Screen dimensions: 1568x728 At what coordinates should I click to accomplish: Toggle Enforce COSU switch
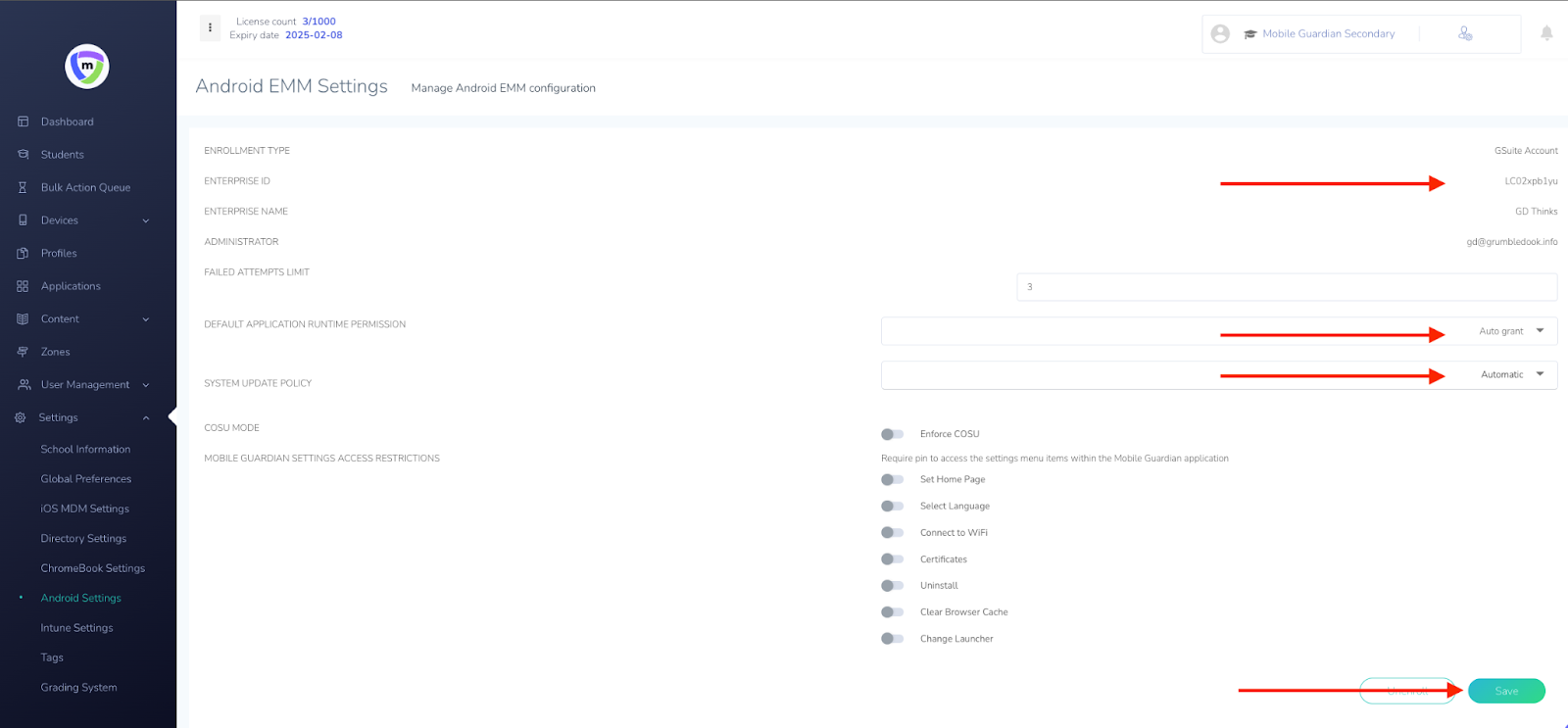pos(892,434)
